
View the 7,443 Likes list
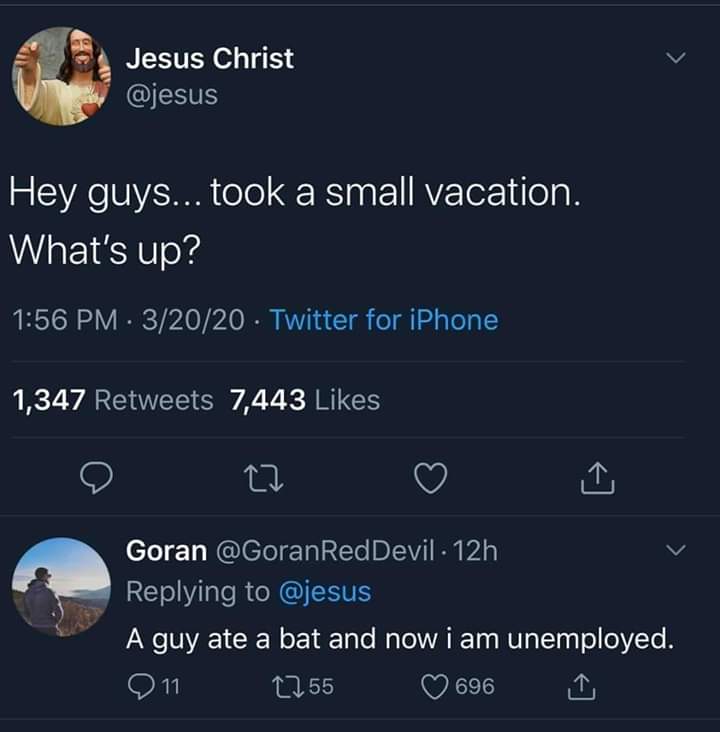305,400
